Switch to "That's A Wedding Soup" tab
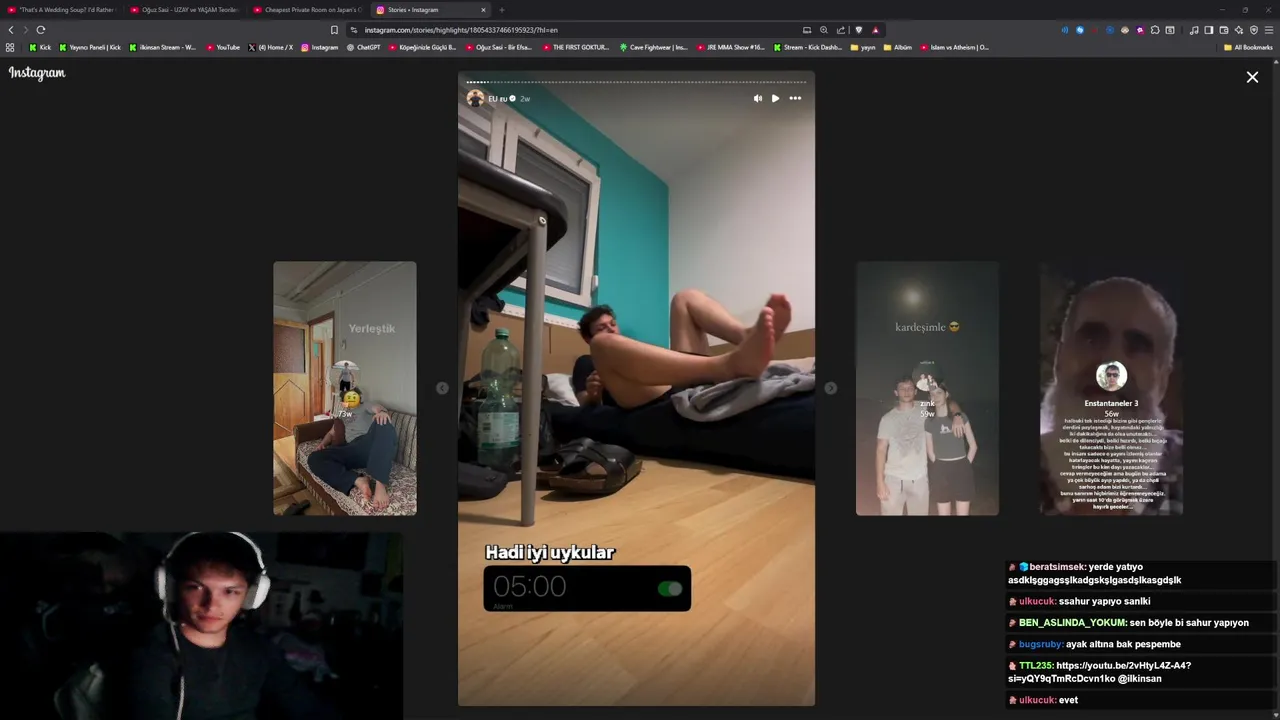This screenshot has height=720, width=1280. pyautogui.click(x=61, y=10)
